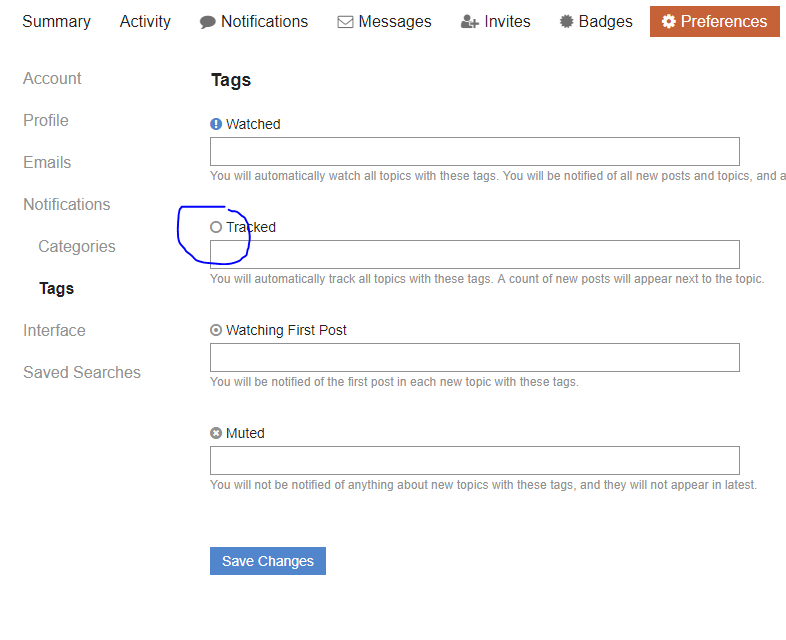Click inside the Tracked tags field
Viewport: 786px width, 640px height.
(474, 254)
